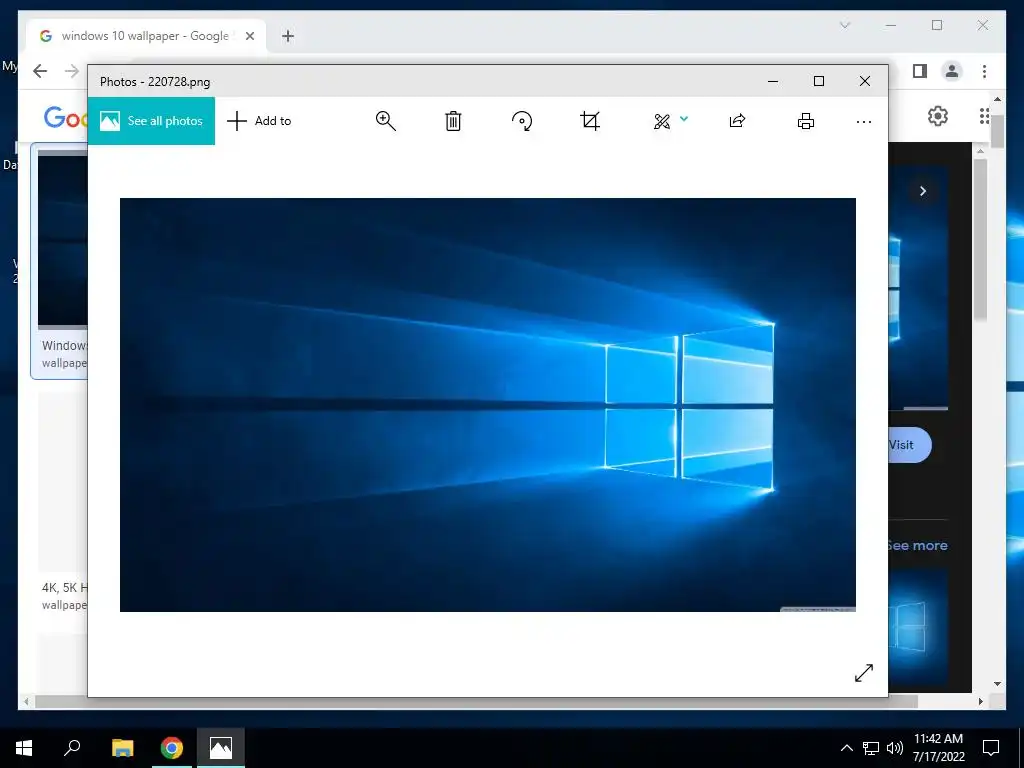1024x768 pixels.
Task: Click Add to in Photos toolbar
Action: tap(259, 121)
